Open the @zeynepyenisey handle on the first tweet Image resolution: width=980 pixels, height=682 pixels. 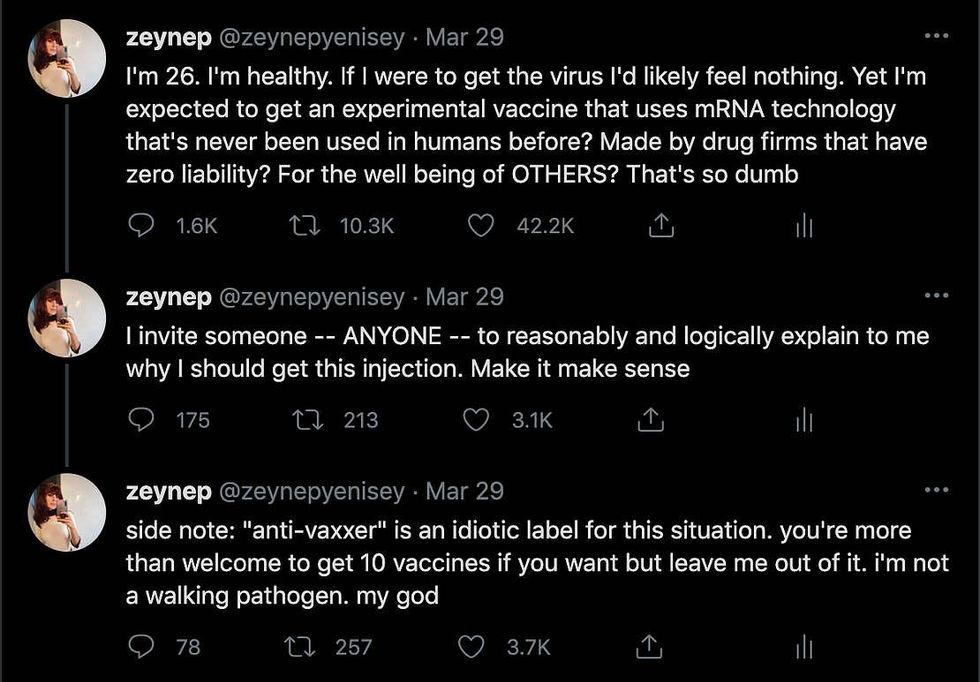(x=310, y=38)
